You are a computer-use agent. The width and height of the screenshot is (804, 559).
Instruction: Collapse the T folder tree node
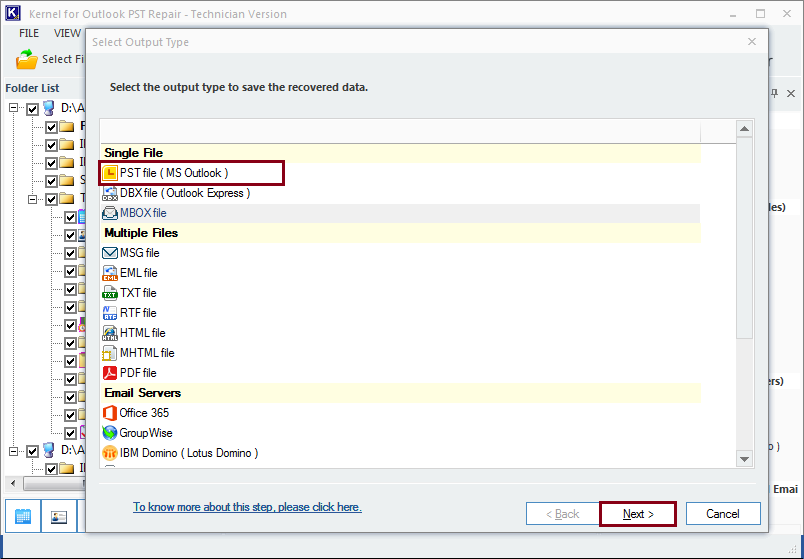33,198
